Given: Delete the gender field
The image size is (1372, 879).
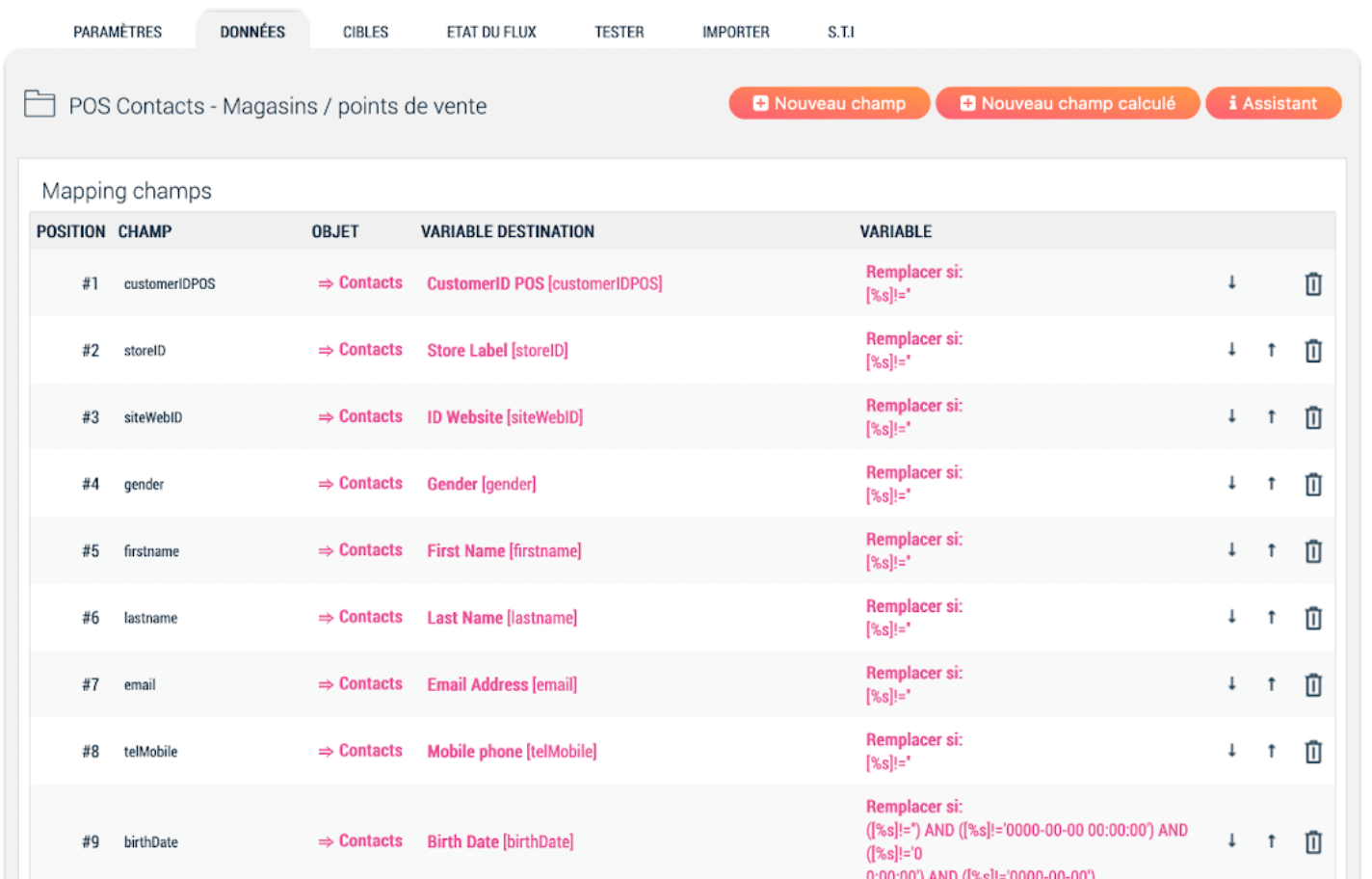Looking at the screenshot, I should point(1312,484).
